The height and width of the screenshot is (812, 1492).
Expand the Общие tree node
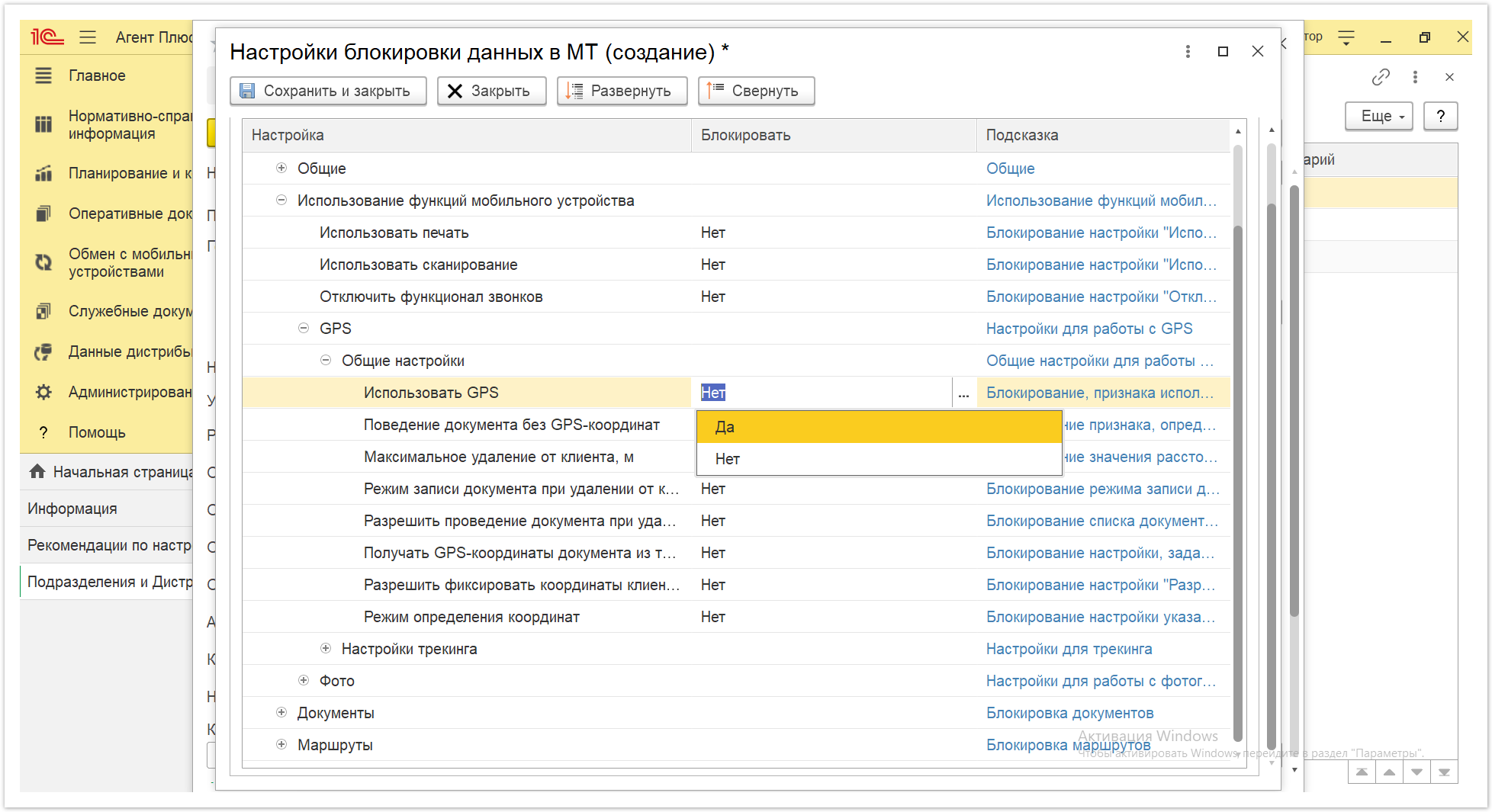(281, 168)
